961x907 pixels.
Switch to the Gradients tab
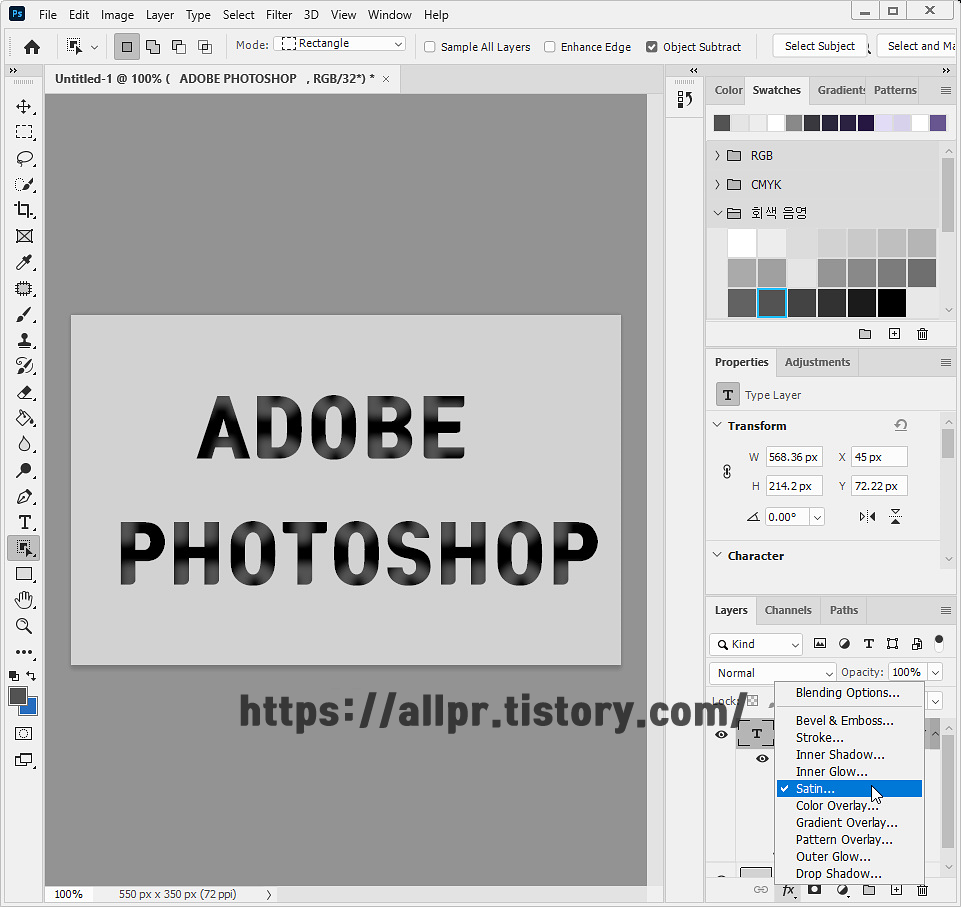click(841, 90)
